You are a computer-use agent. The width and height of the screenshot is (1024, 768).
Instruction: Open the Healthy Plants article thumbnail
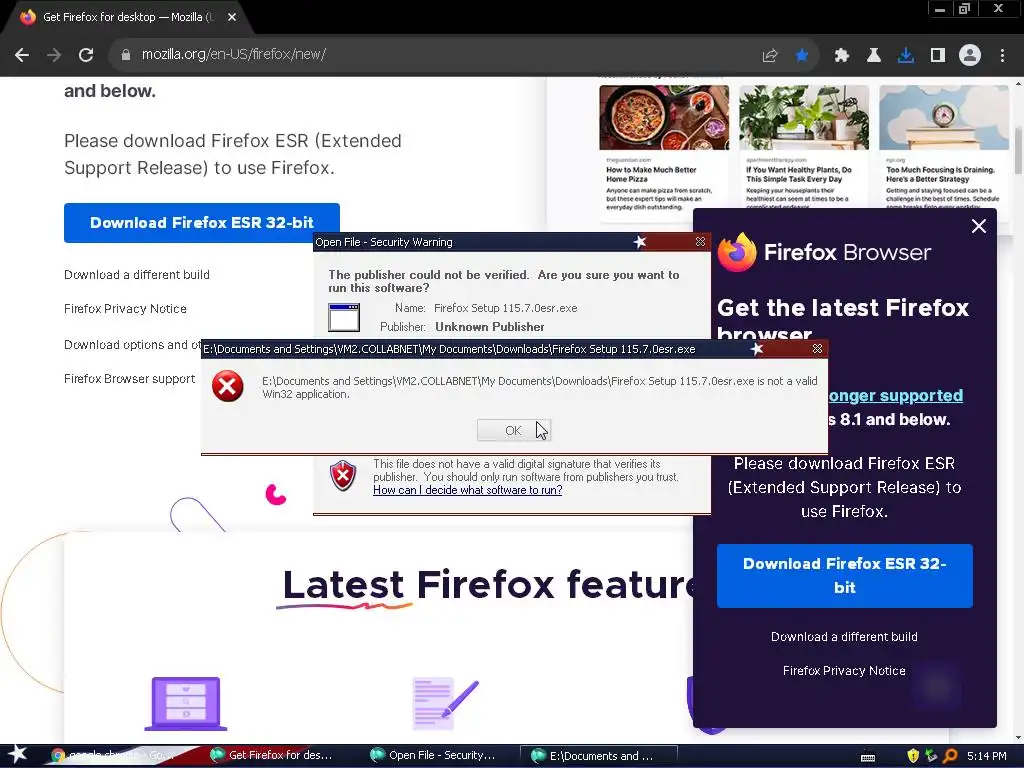pos(804,118)
